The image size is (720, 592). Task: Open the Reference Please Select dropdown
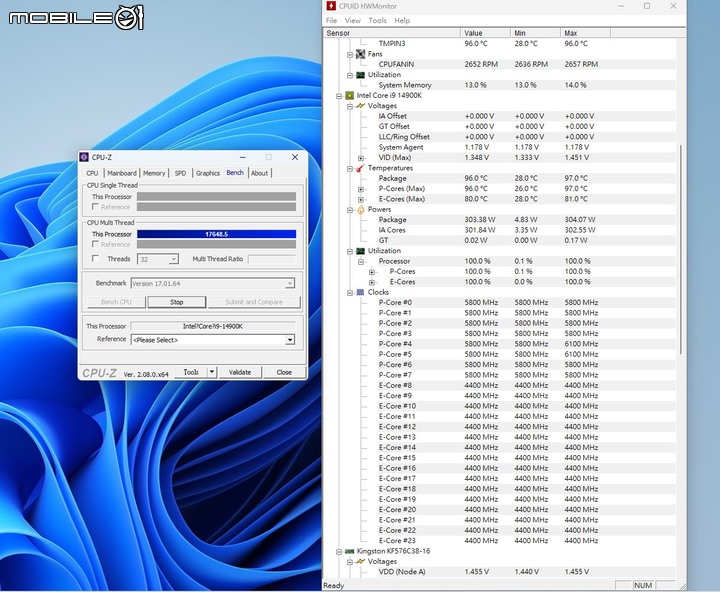pyautogui.click(x=290, y=340)
